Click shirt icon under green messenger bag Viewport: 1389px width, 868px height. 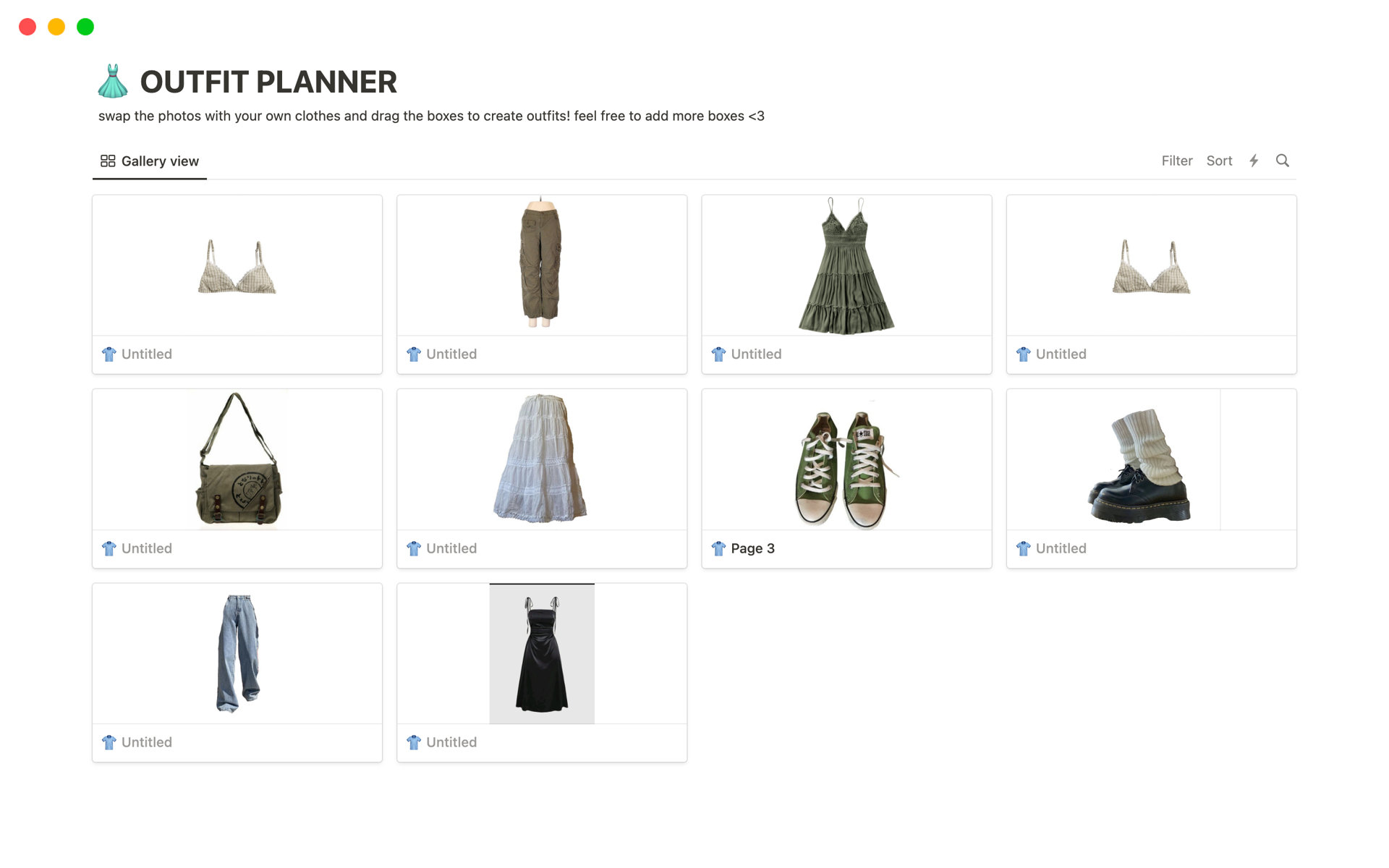pos(109,548)
